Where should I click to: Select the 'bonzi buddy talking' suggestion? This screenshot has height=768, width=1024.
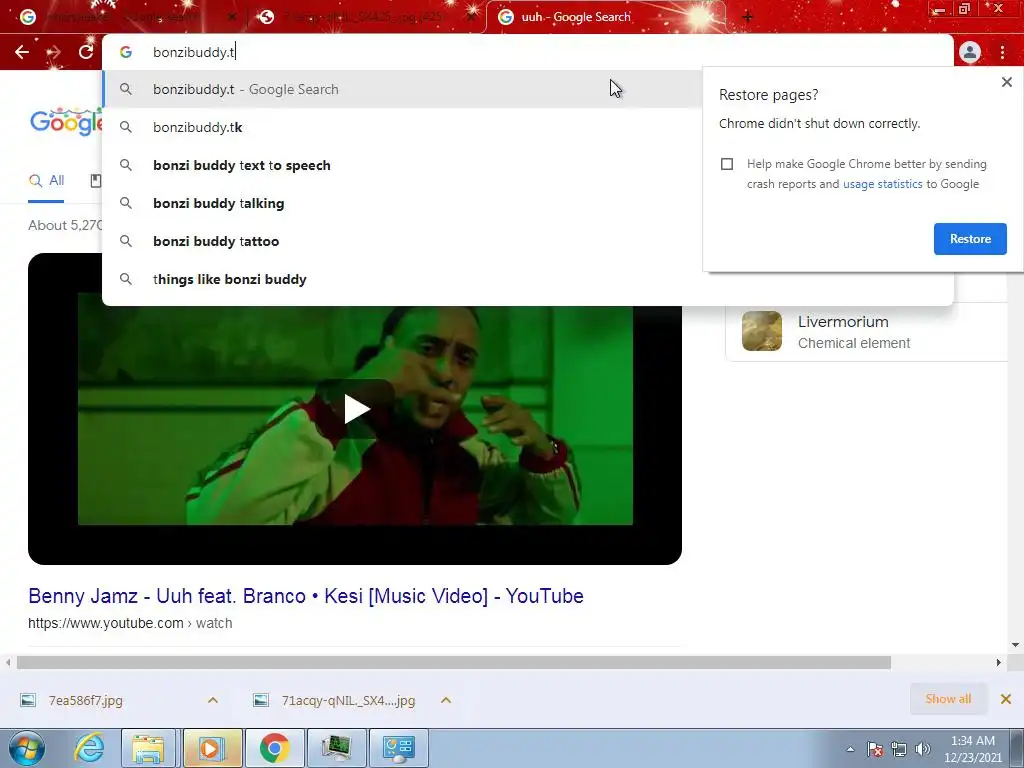pyautogui.click(x=402, y=203)
